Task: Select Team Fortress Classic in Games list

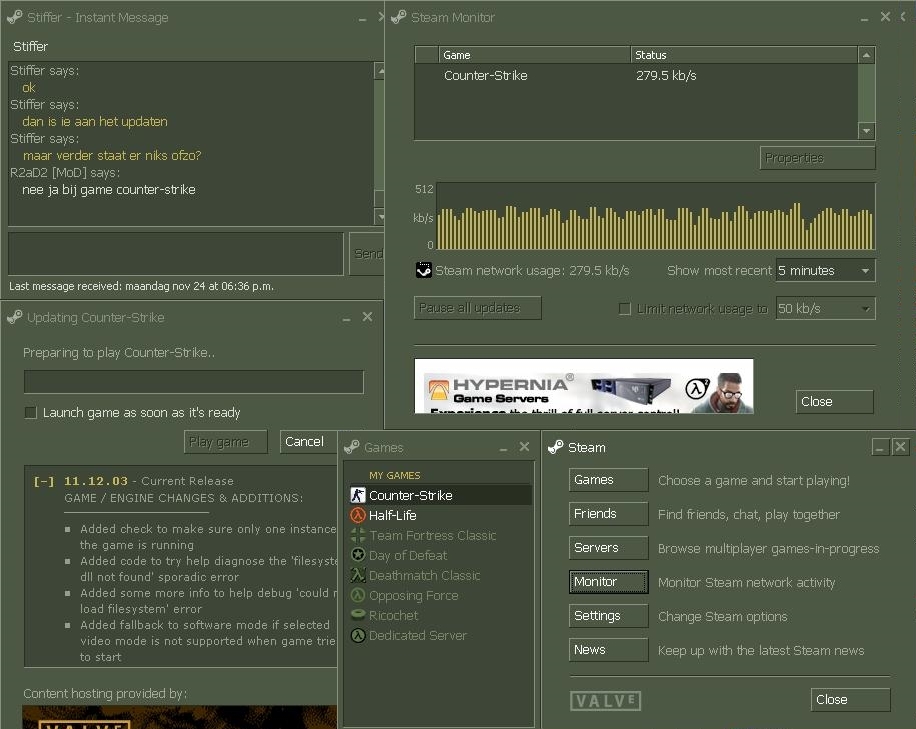Action: [440, 535]
